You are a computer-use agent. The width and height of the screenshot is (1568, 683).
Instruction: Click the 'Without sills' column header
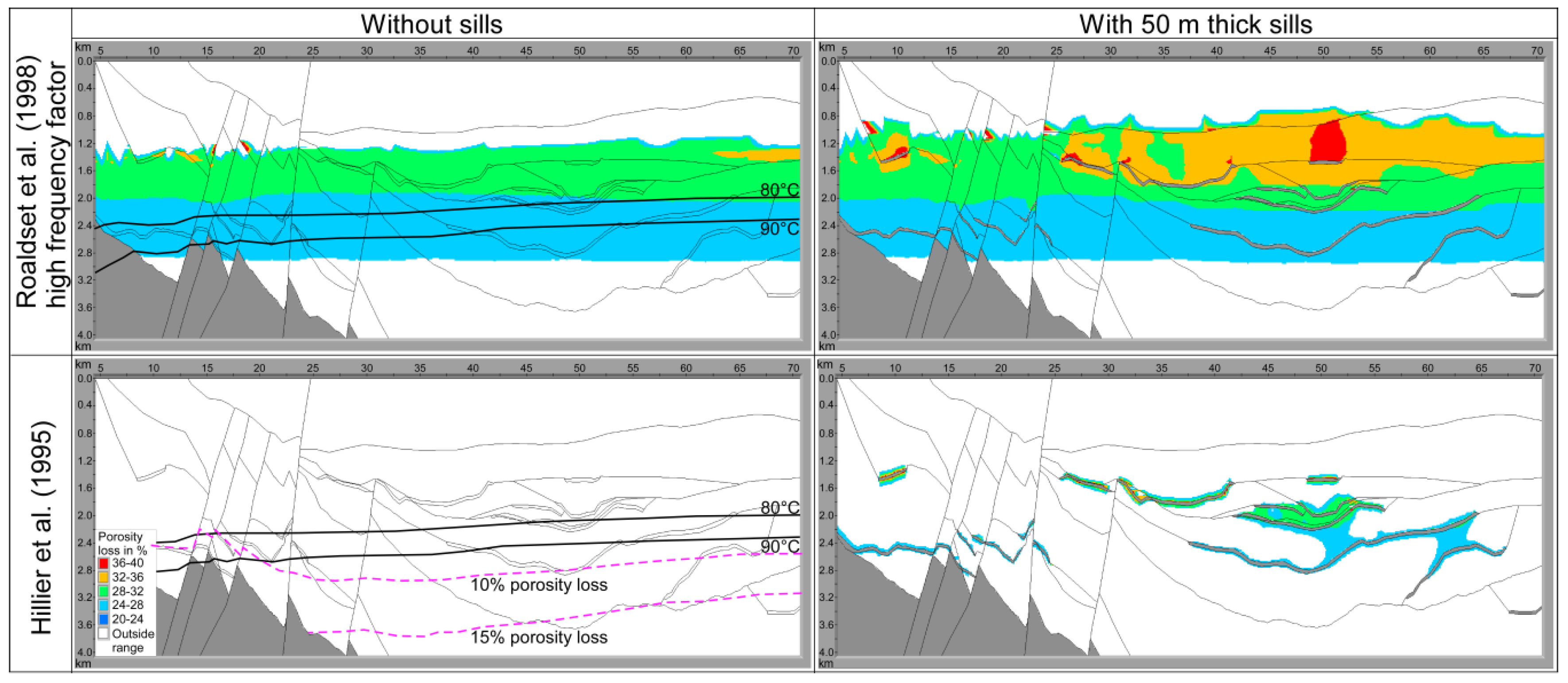pos(432,25)
